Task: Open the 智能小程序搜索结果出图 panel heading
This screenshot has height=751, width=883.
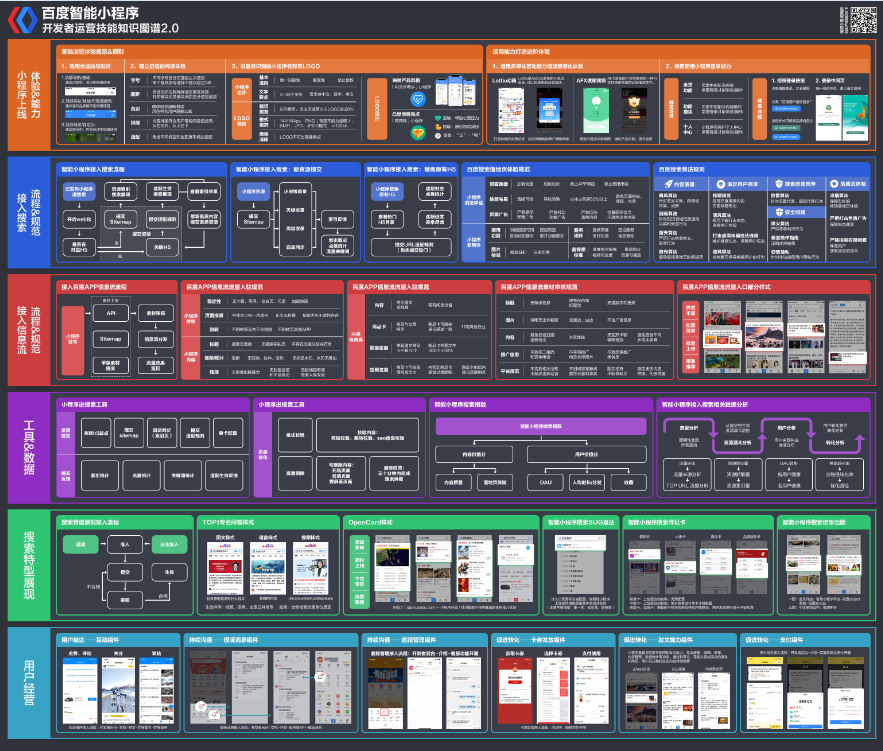Action: 814,522
